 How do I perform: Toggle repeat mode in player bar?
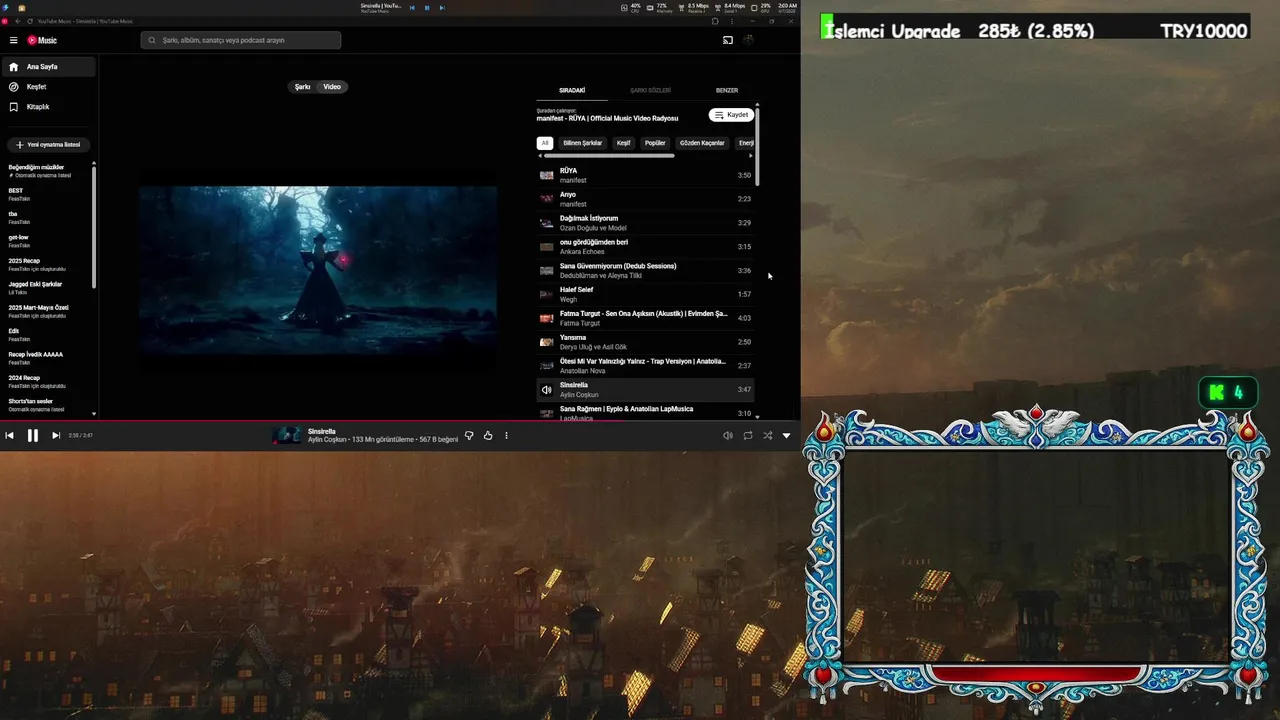click(748, 435)
